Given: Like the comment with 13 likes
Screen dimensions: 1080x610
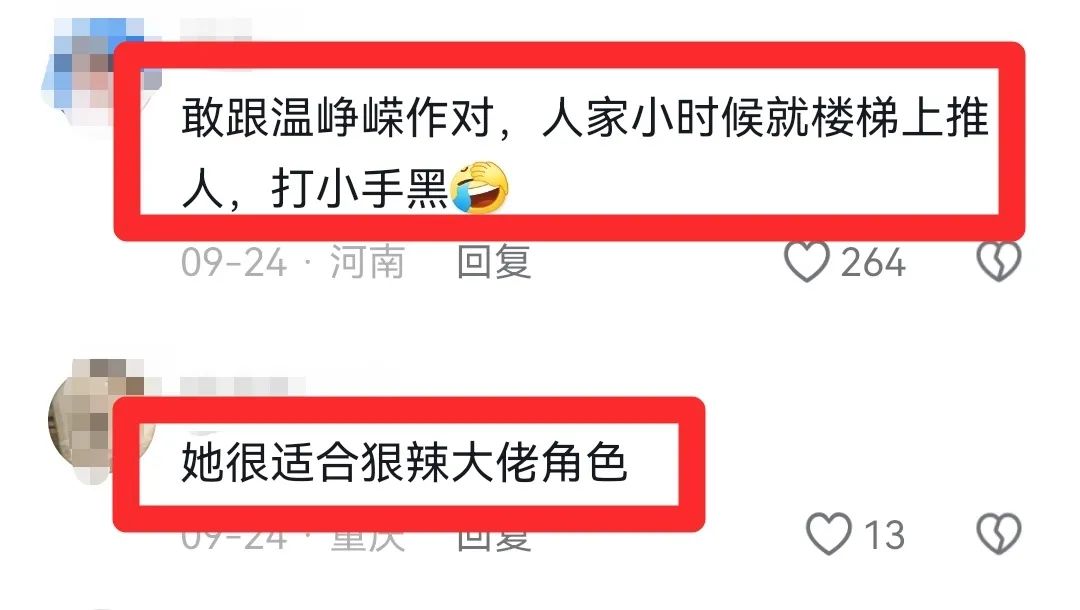Looking at the screenshot, I should pos(829,534).
